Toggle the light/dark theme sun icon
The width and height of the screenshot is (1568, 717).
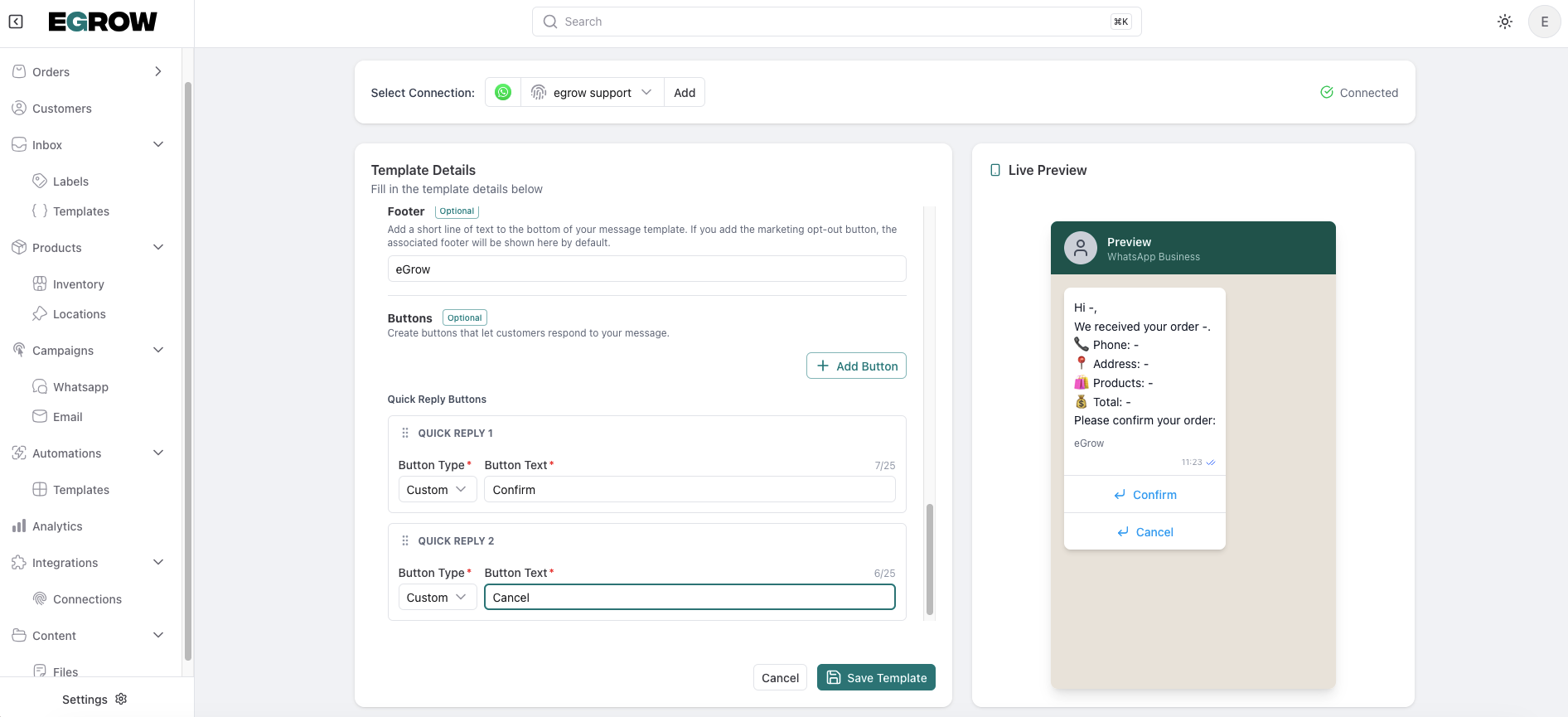tap(1505, 22)
